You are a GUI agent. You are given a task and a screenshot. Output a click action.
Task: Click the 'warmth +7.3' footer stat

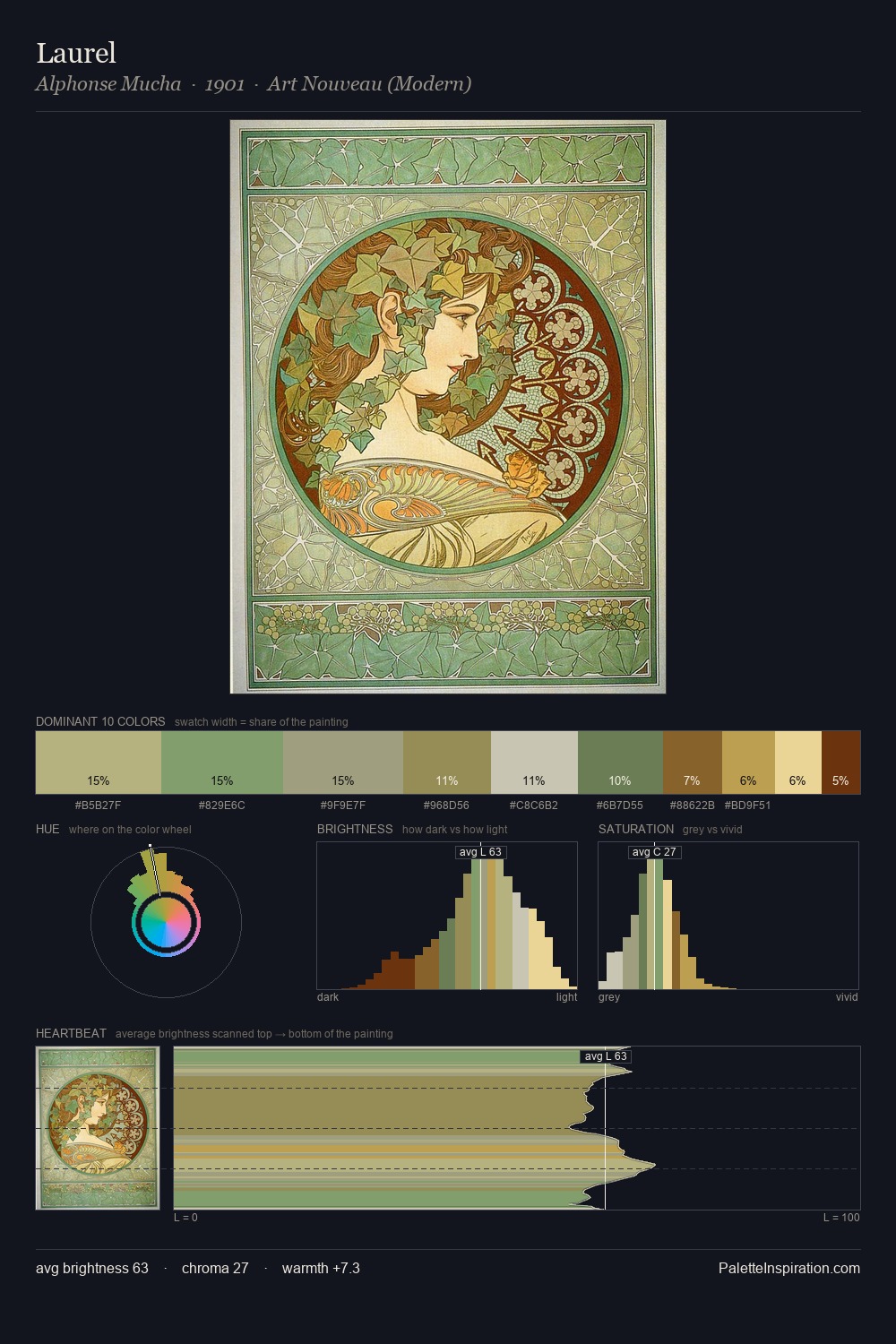click(321, 1268)
